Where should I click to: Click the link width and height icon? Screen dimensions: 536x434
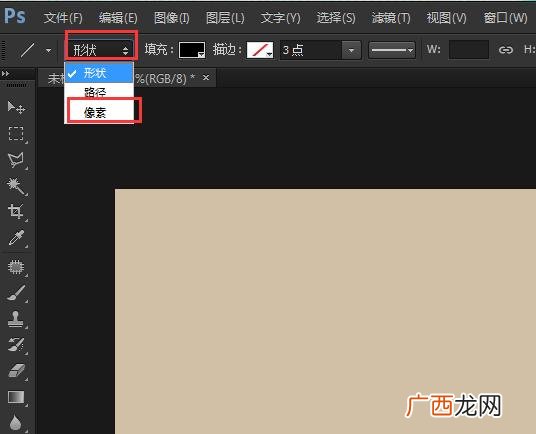point(506,50)
